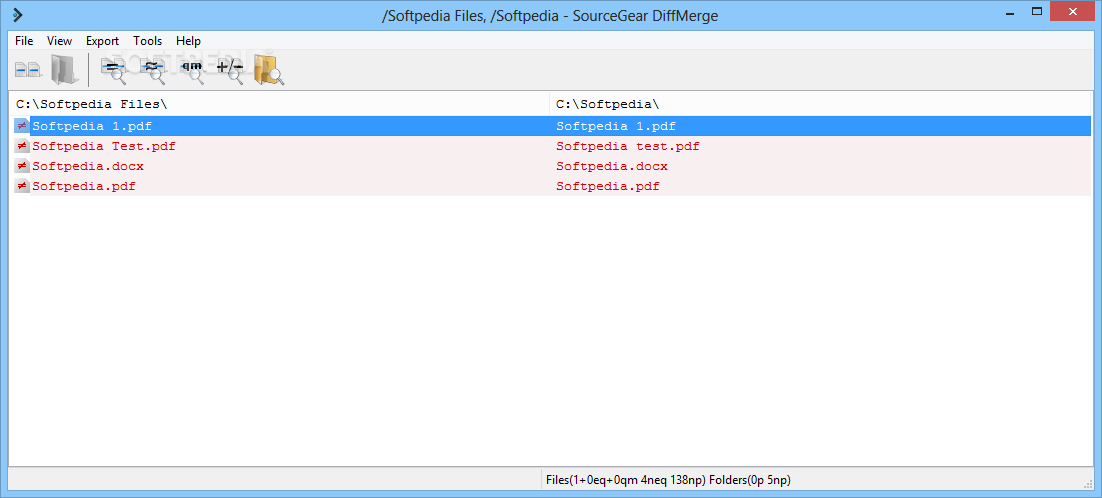Open the File menu

(x=24, y=41)
